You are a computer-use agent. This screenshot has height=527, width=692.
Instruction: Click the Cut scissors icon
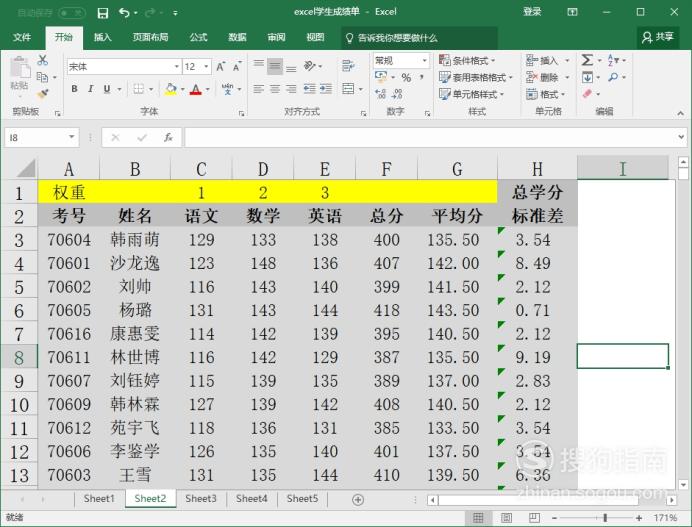coord(42,60)
